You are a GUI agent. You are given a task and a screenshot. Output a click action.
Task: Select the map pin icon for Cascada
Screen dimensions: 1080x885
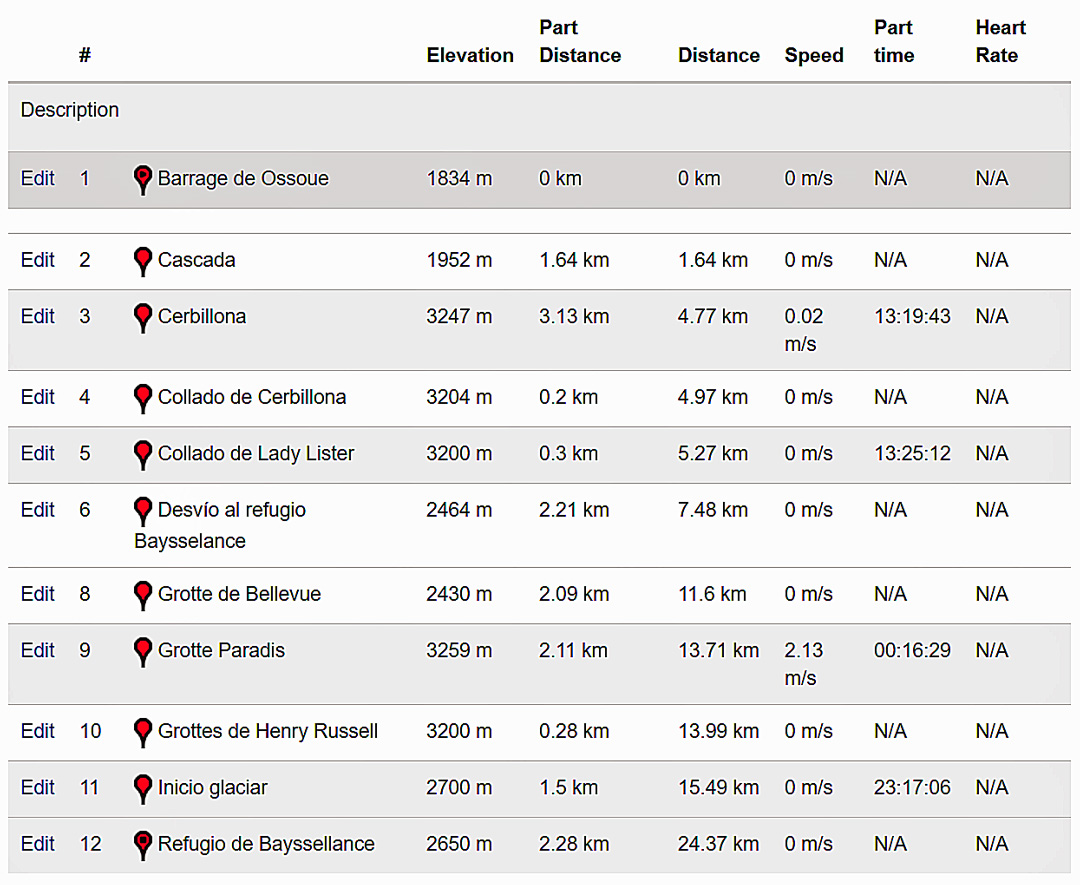click(143, 262)
